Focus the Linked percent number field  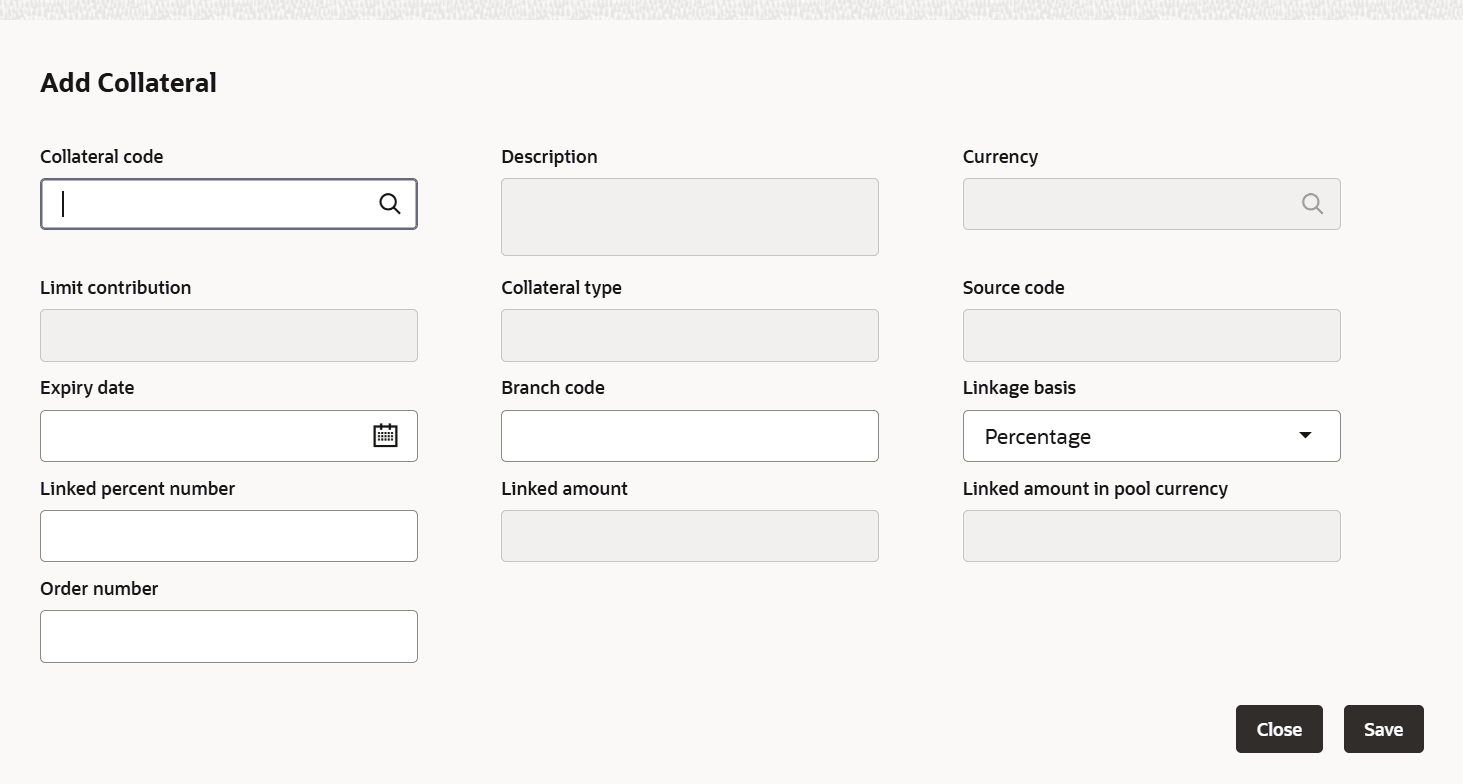(228, 536)
